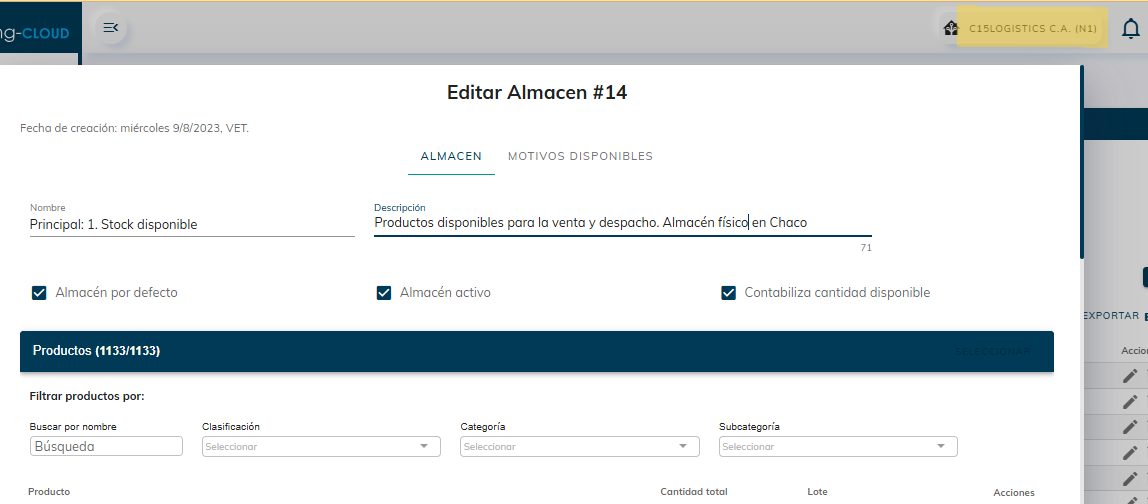Viewport: 1148px width, 504px height.
Task: Switch to the Motivos Disponibles tab
Action: coord(580,157)
